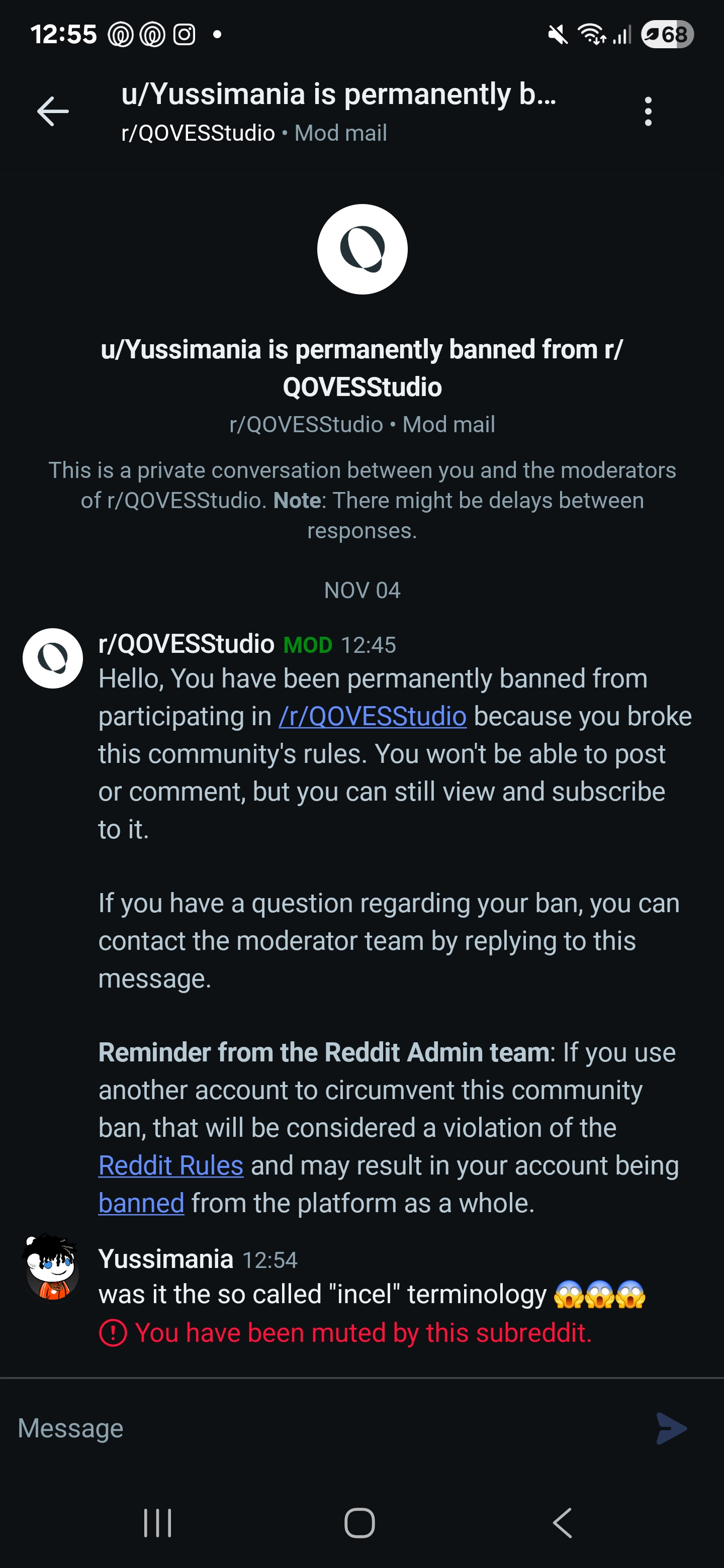Open the three-dot overflow menu
The image size is (724, 1568).
coord(648,112)
